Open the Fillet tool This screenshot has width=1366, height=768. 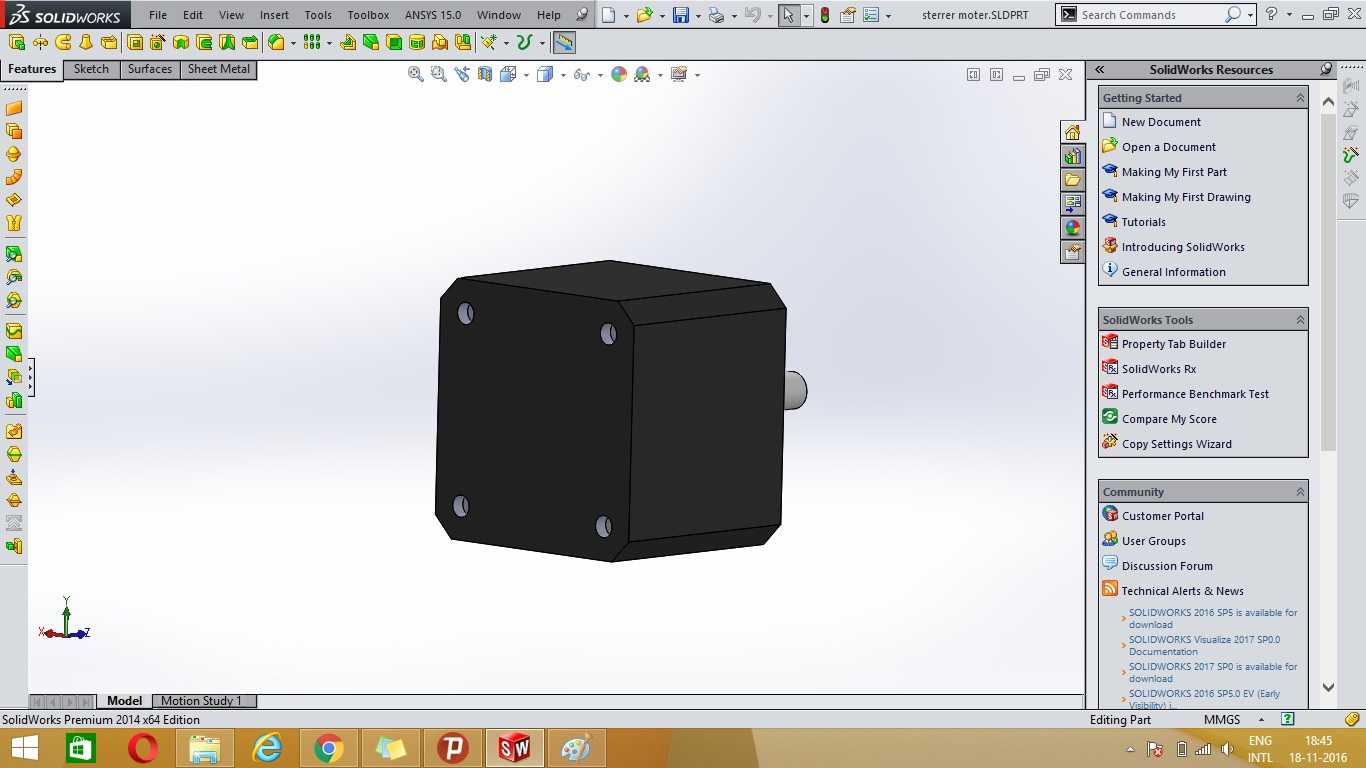click(x=276, y=42)
